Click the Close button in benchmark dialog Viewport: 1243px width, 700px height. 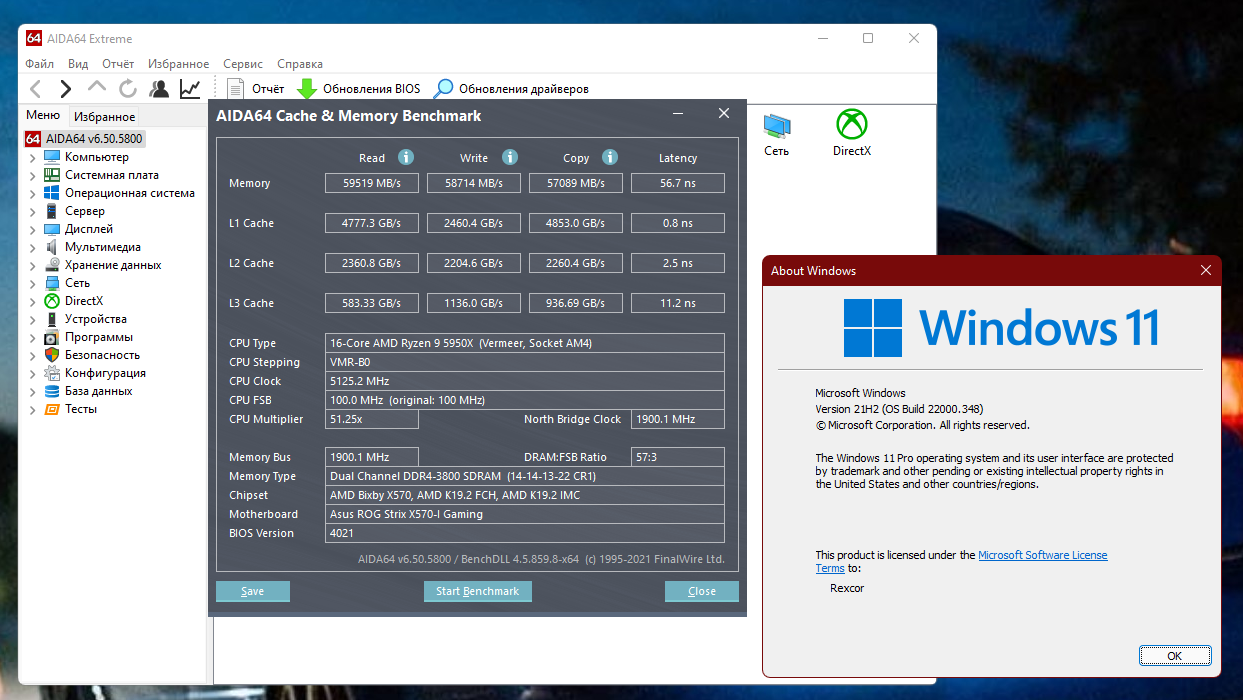coord(702,591)
